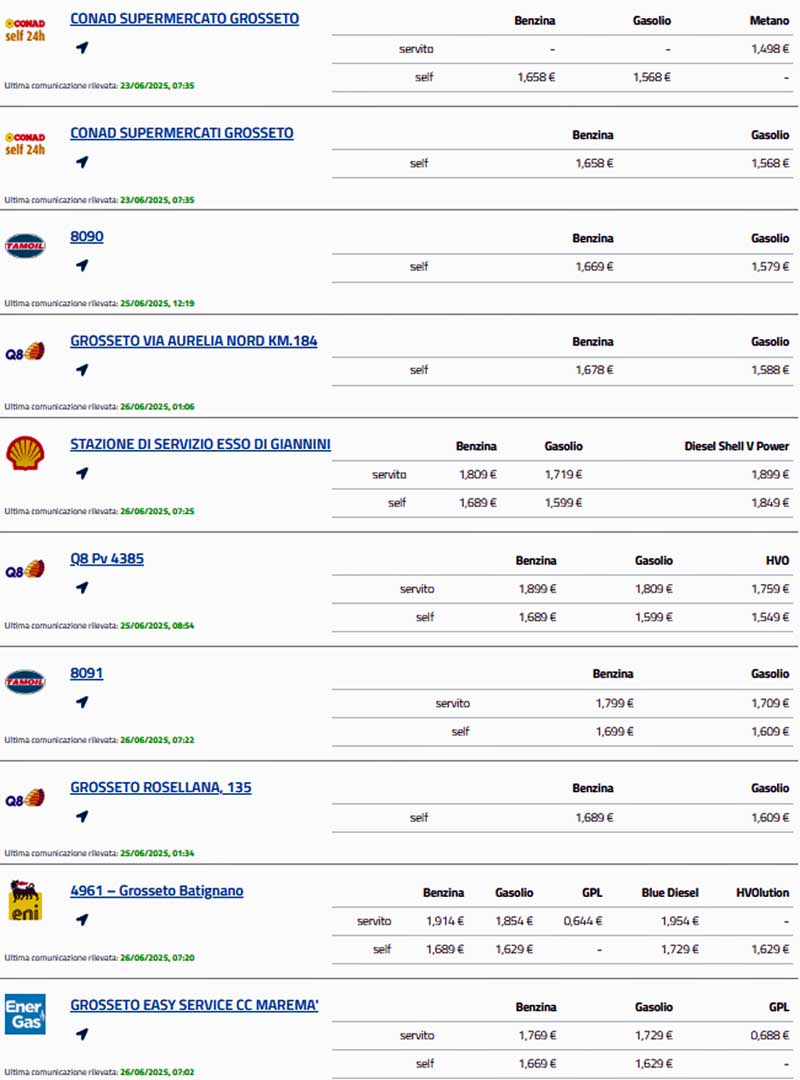Open GROSSETO EASY SERVICE CC MAREMA' link

[x=194, y=1005]
